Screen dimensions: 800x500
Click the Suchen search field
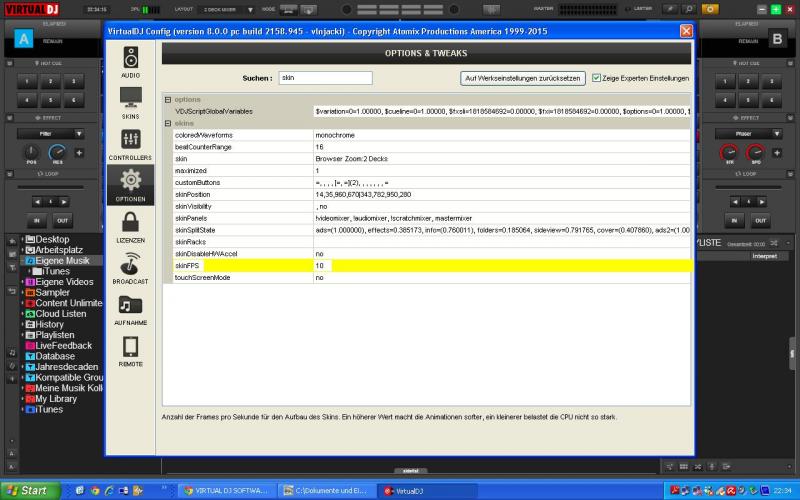tap(326, 78)
